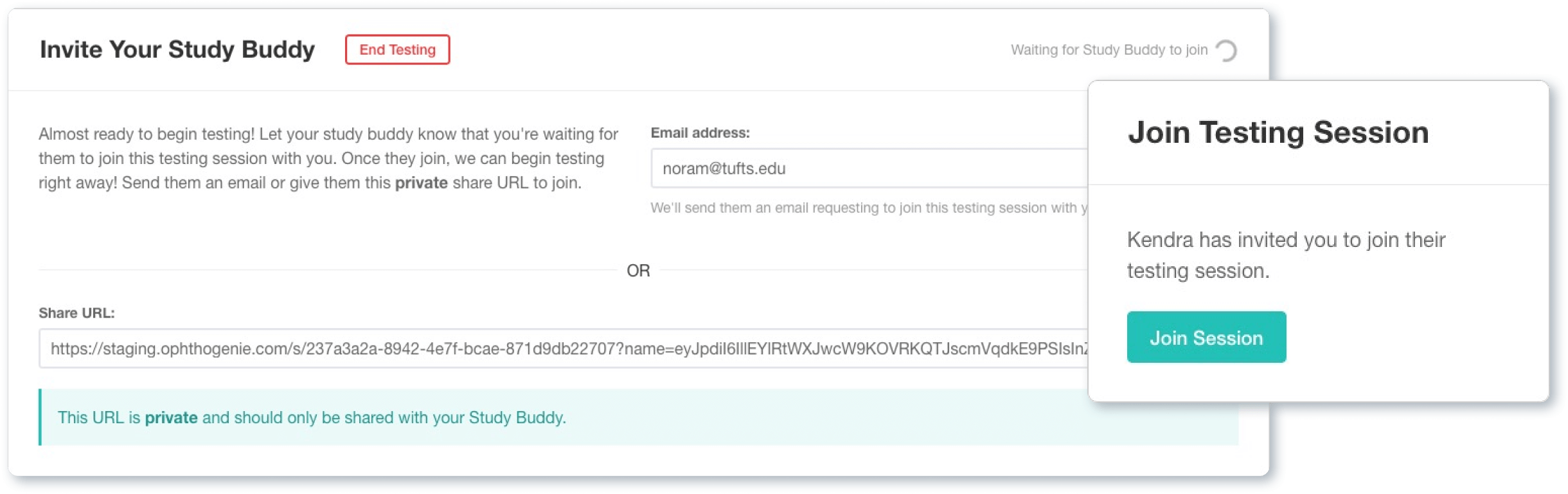This screenshot has width=1568, height=494.
Task: Click the 'Waiting for Study Buddy to join' status
Action: 1109,50
